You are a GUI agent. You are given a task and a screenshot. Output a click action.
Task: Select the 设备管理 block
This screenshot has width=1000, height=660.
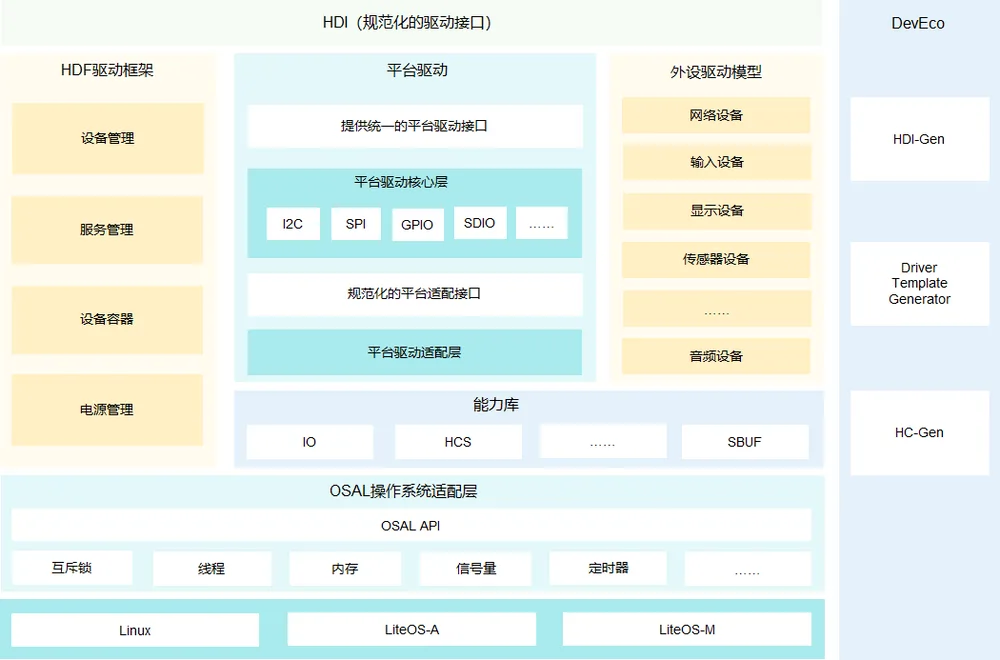tap(108, 138)
